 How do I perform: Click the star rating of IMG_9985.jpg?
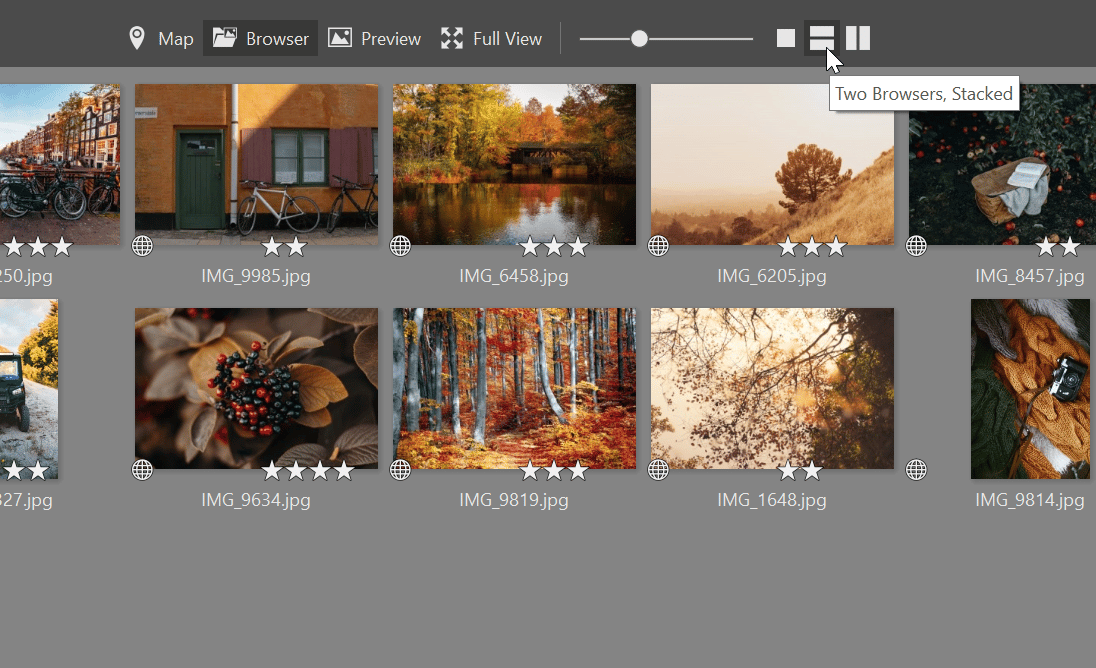[284, 247]
